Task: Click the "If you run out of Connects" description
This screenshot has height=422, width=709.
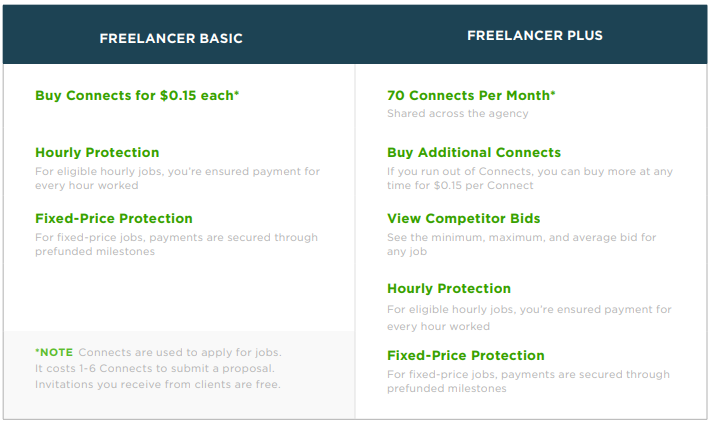Action: click(x=529, y=179)
